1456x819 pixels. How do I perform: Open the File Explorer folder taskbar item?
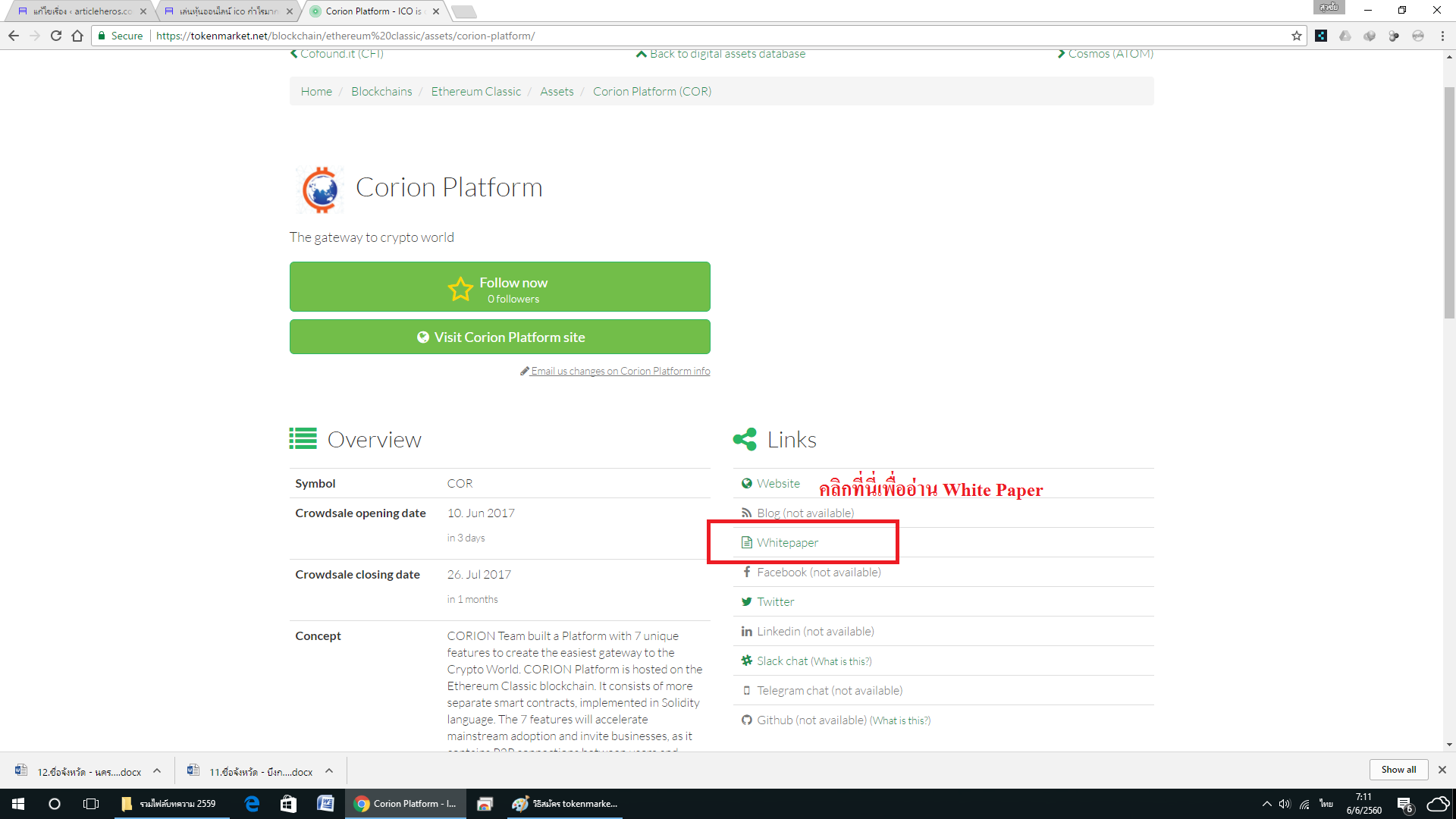coord(172,804)
